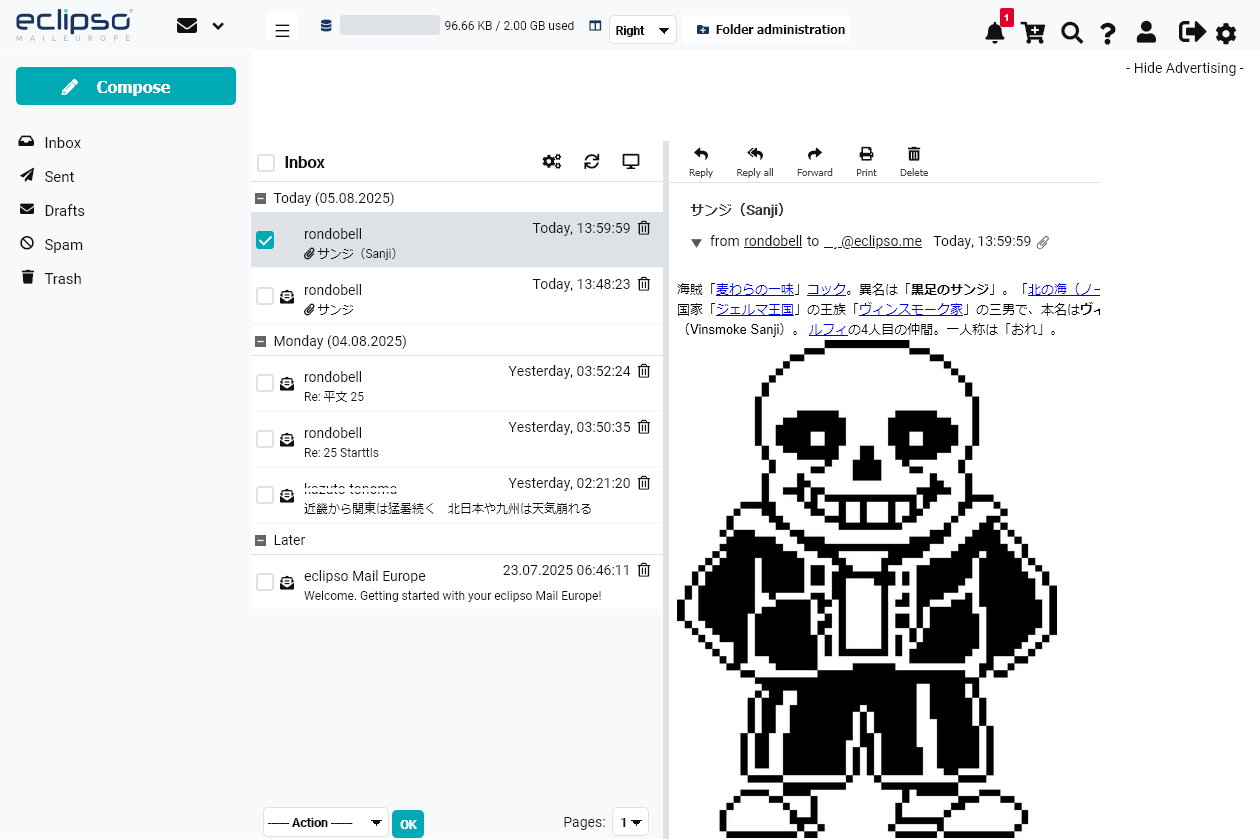Check the box for the 13:48:23 サンジ message
This screenshot has height=840, width=1260.
click(x=265, y=296)
